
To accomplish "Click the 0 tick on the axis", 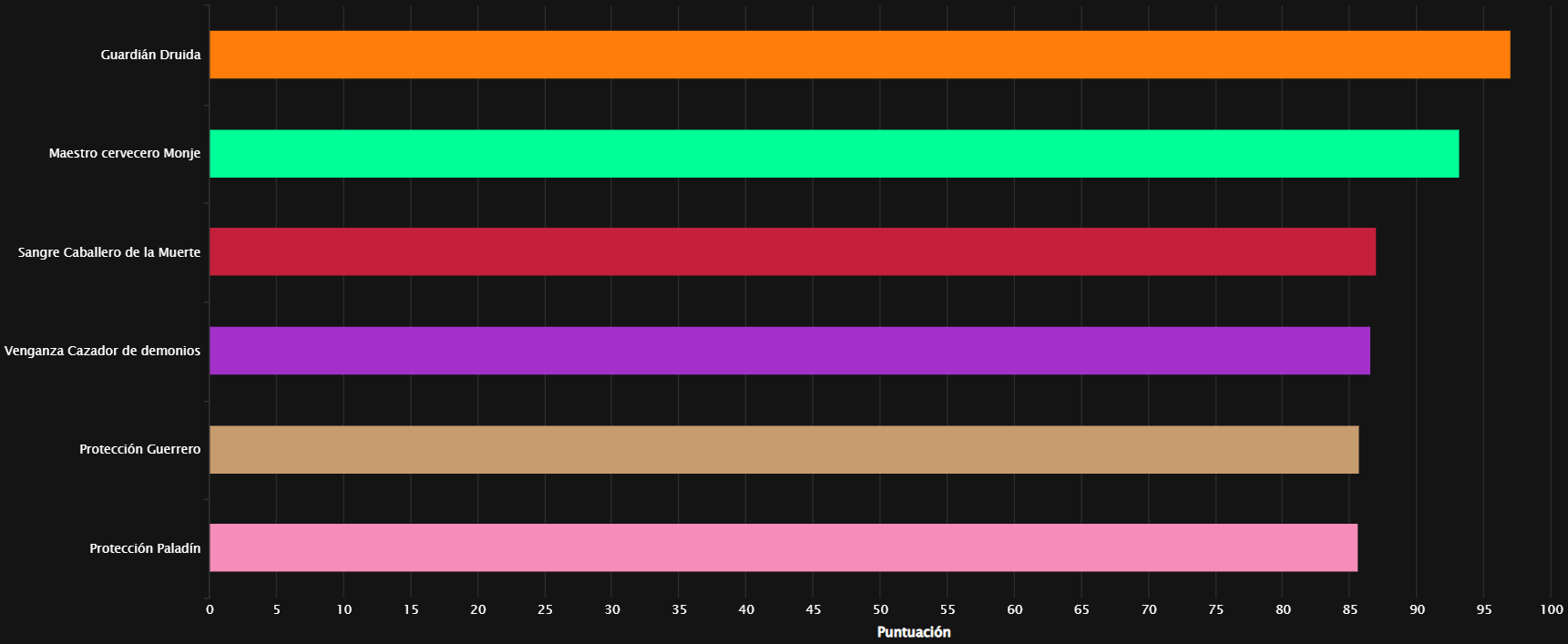I will pos(210,609).
